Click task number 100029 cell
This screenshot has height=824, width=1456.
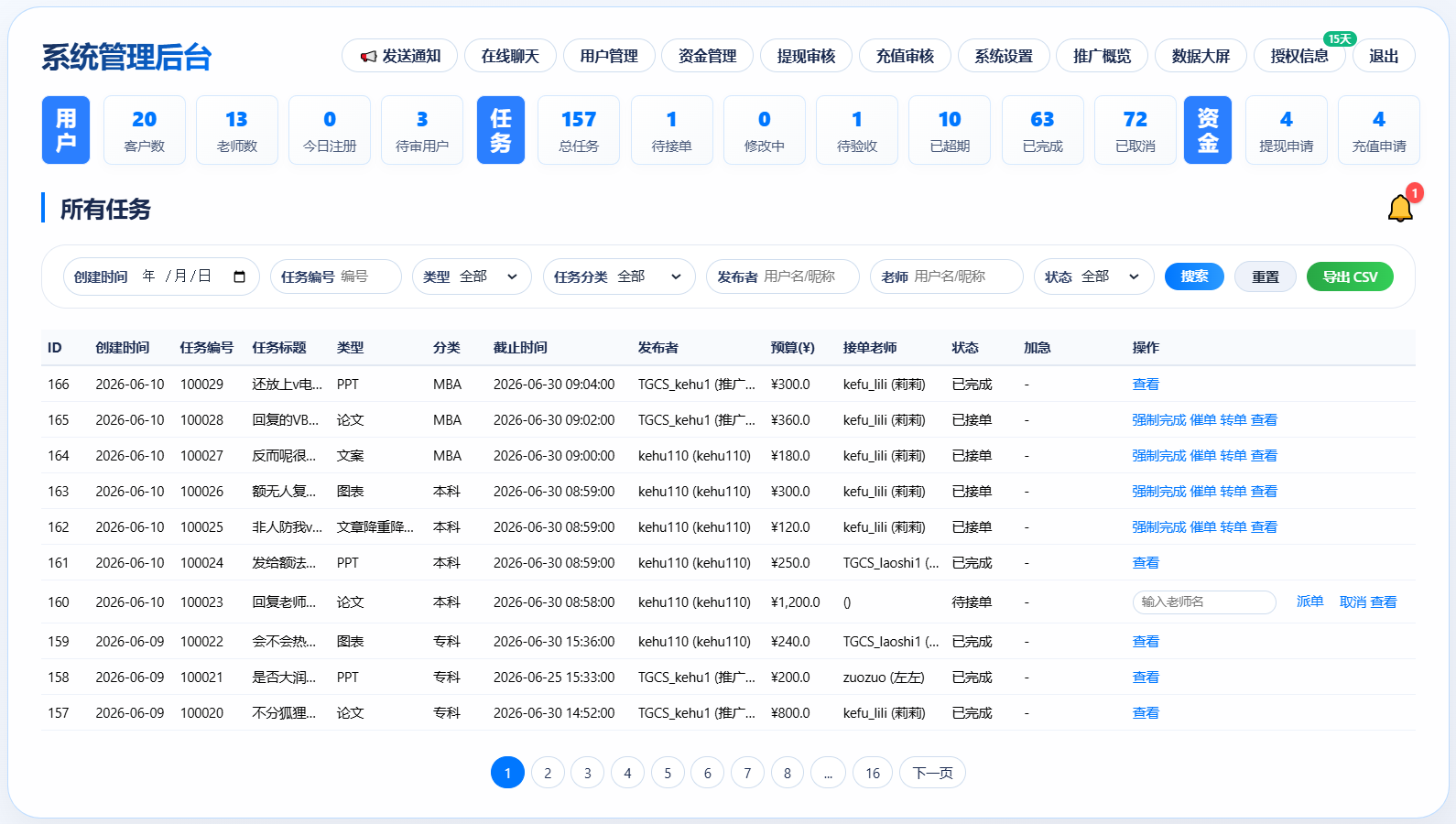point(201,384)
